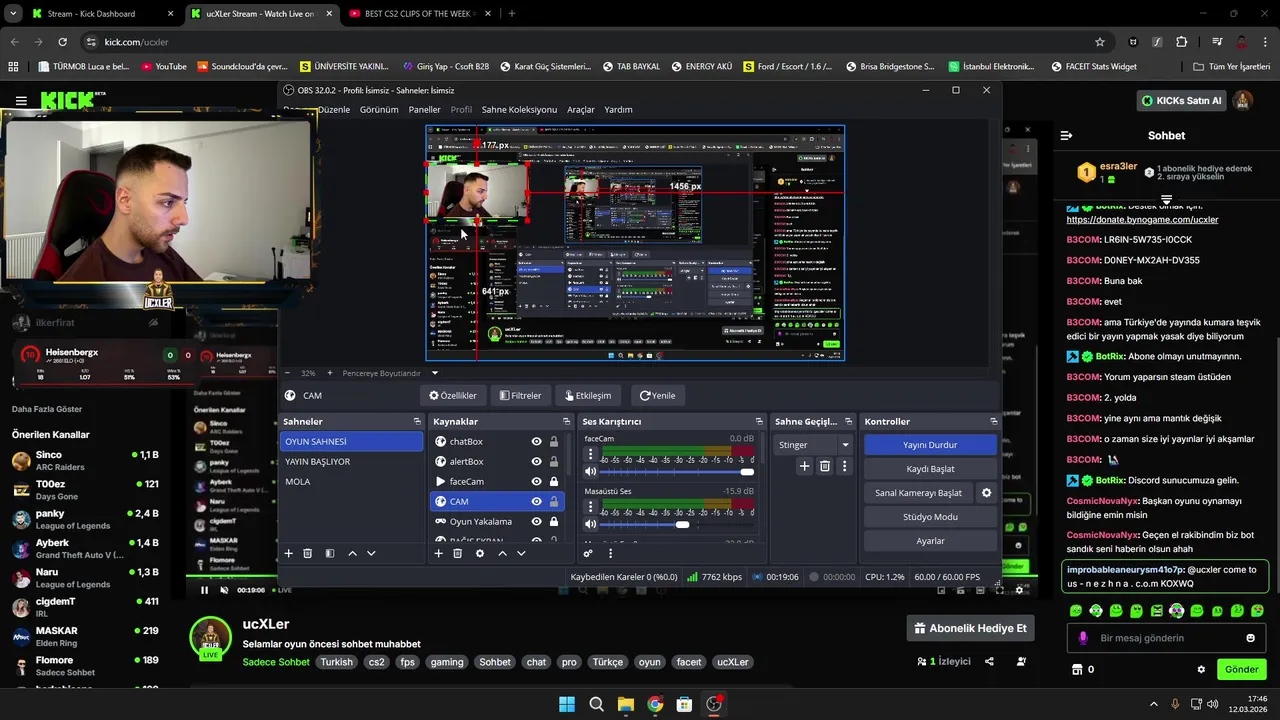Open the Düzenle menu in OBS
The image size is (1280, 720).
tap(334, 109)
